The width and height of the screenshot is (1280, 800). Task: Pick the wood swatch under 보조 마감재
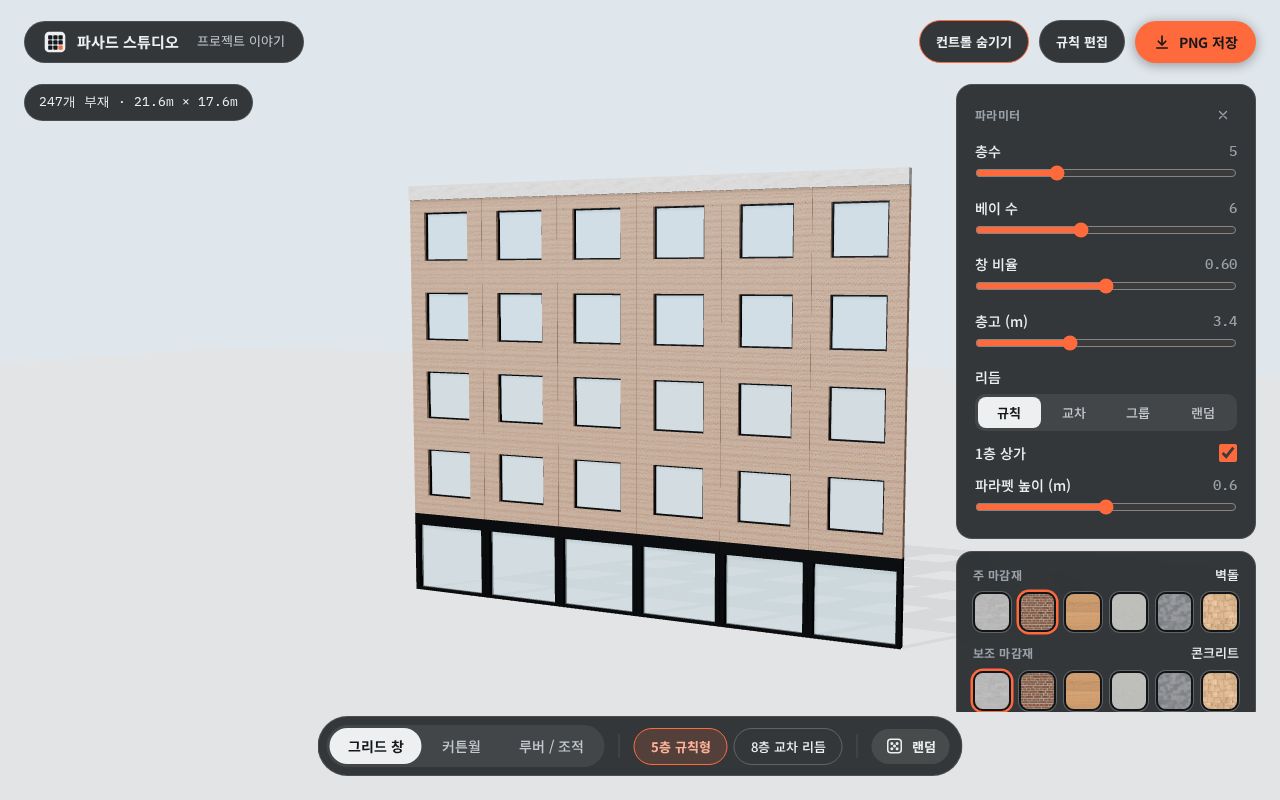click(x=1083, y=691)
